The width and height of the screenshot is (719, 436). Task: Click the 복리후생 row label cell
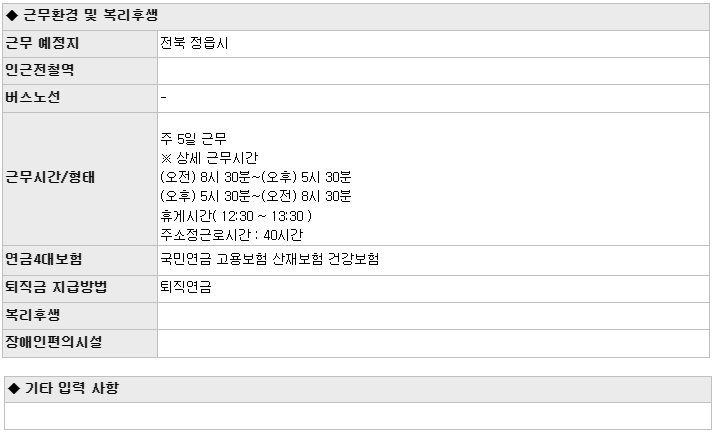pos(80,316)
